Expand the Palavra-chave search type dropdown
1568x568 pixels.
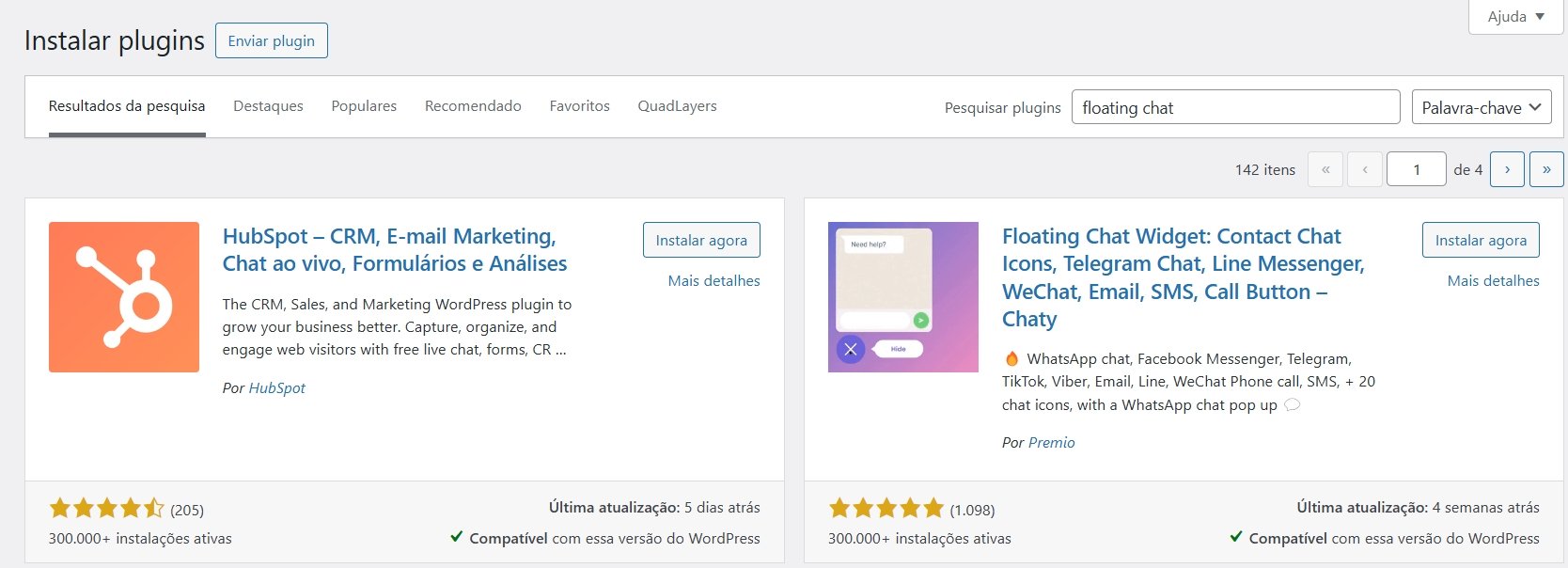tap(1481, 107)
